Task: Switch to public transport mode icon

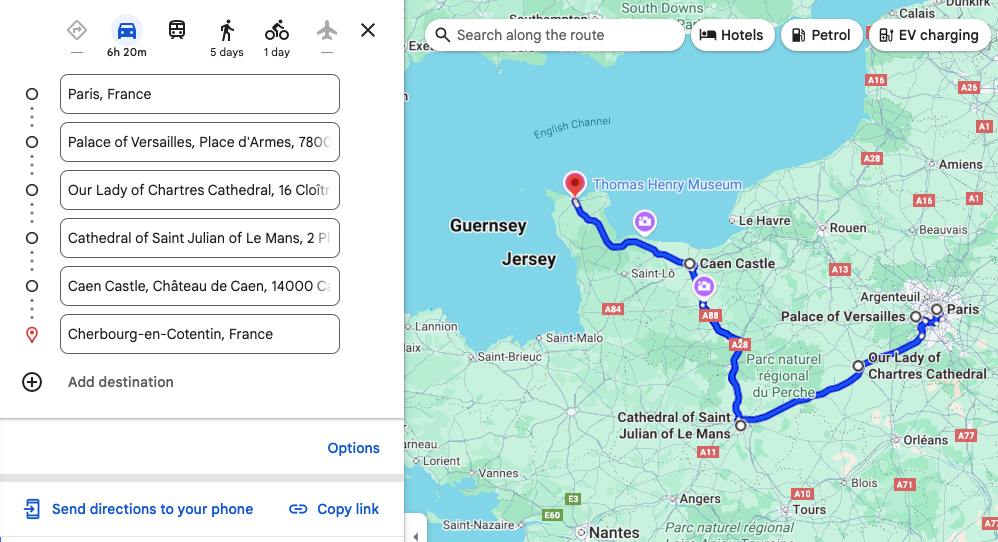Action: click(x=177, y=30)
